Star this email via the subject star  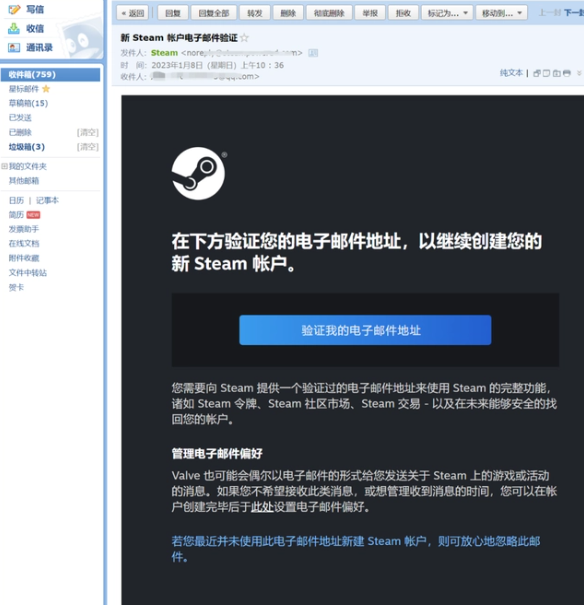click(244, 38)
